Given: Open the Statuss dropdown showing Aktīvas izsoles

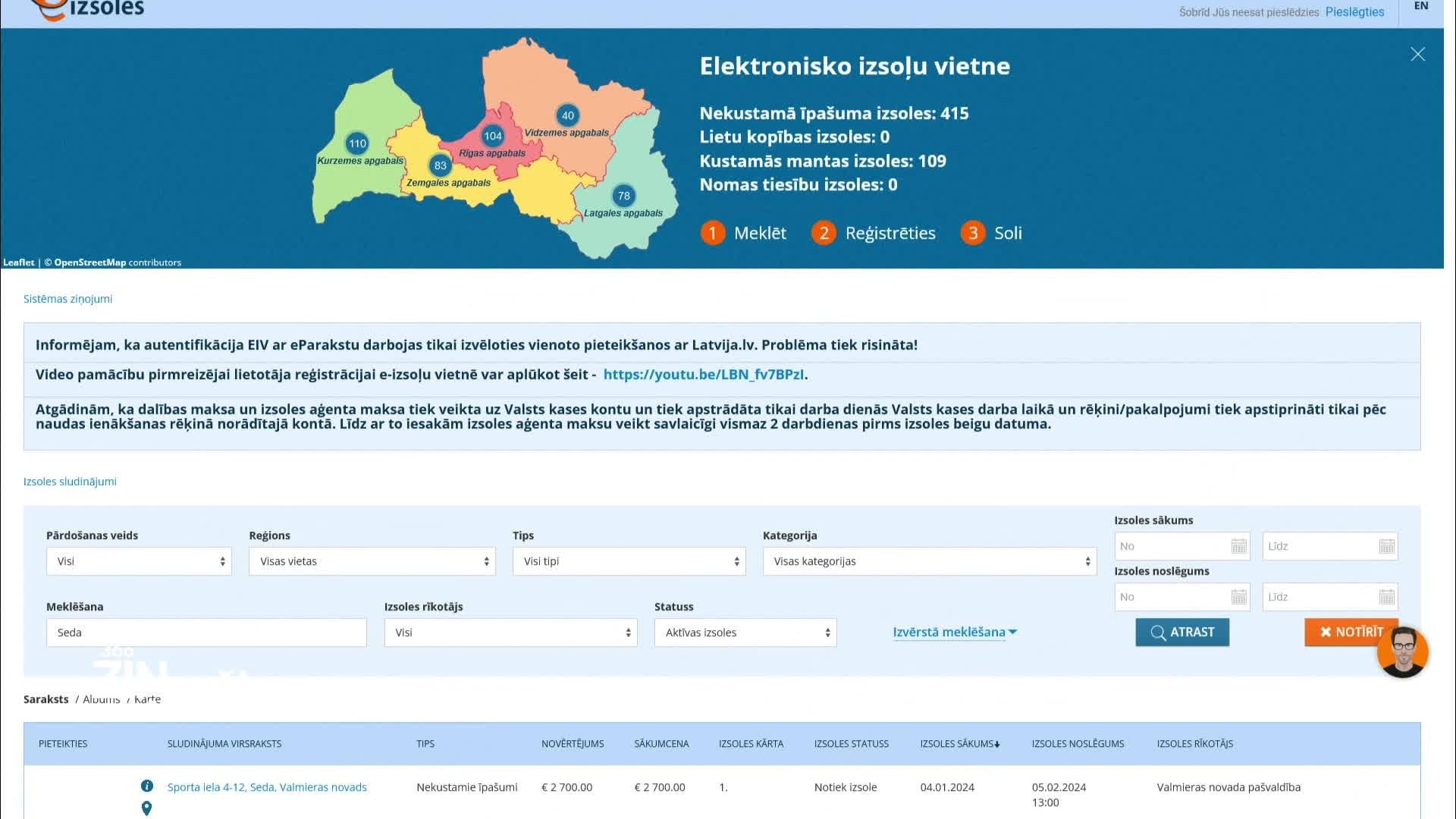Looking at the screenshot, I should (745, 632).
